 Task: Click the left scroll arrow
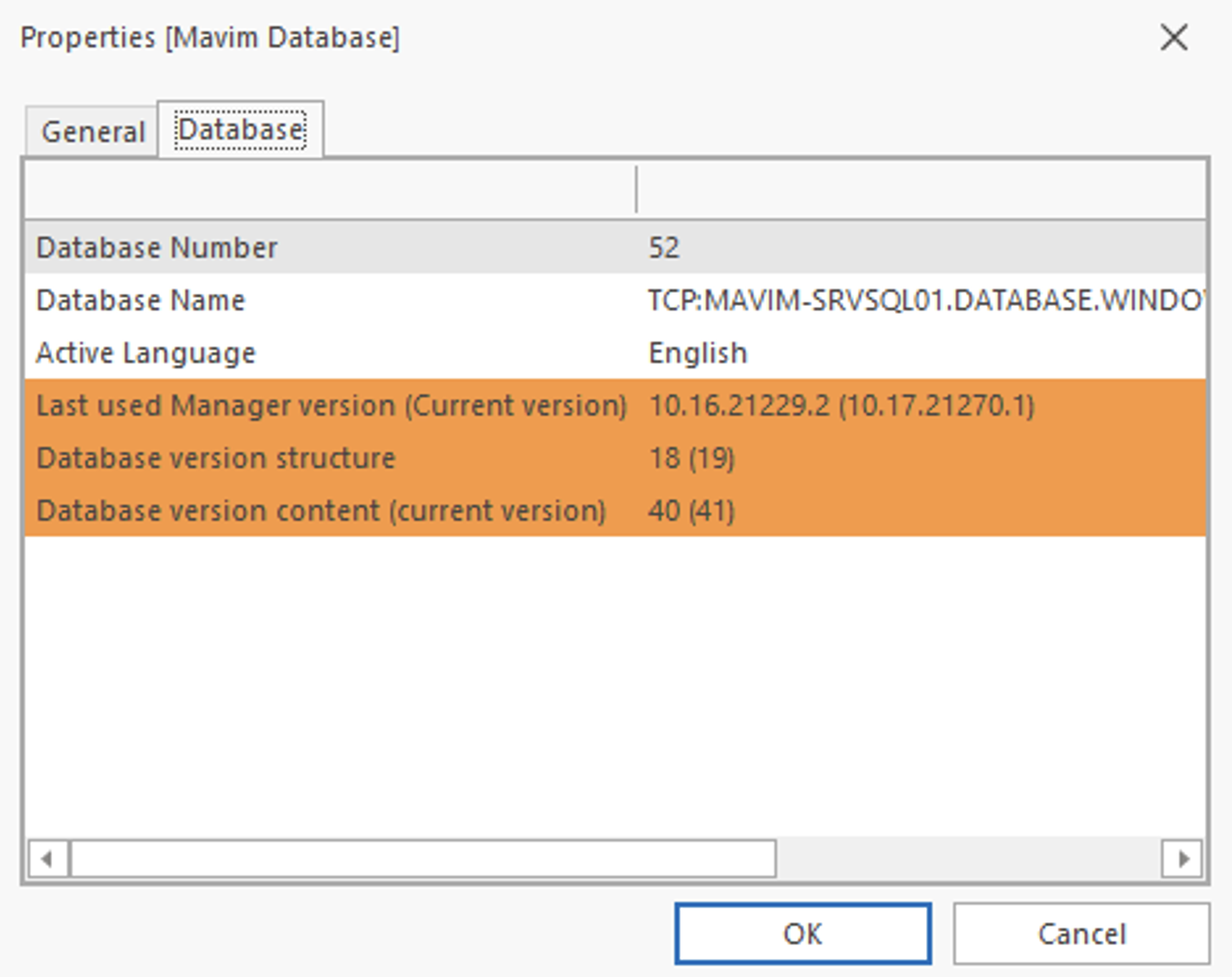click(47, 859)
